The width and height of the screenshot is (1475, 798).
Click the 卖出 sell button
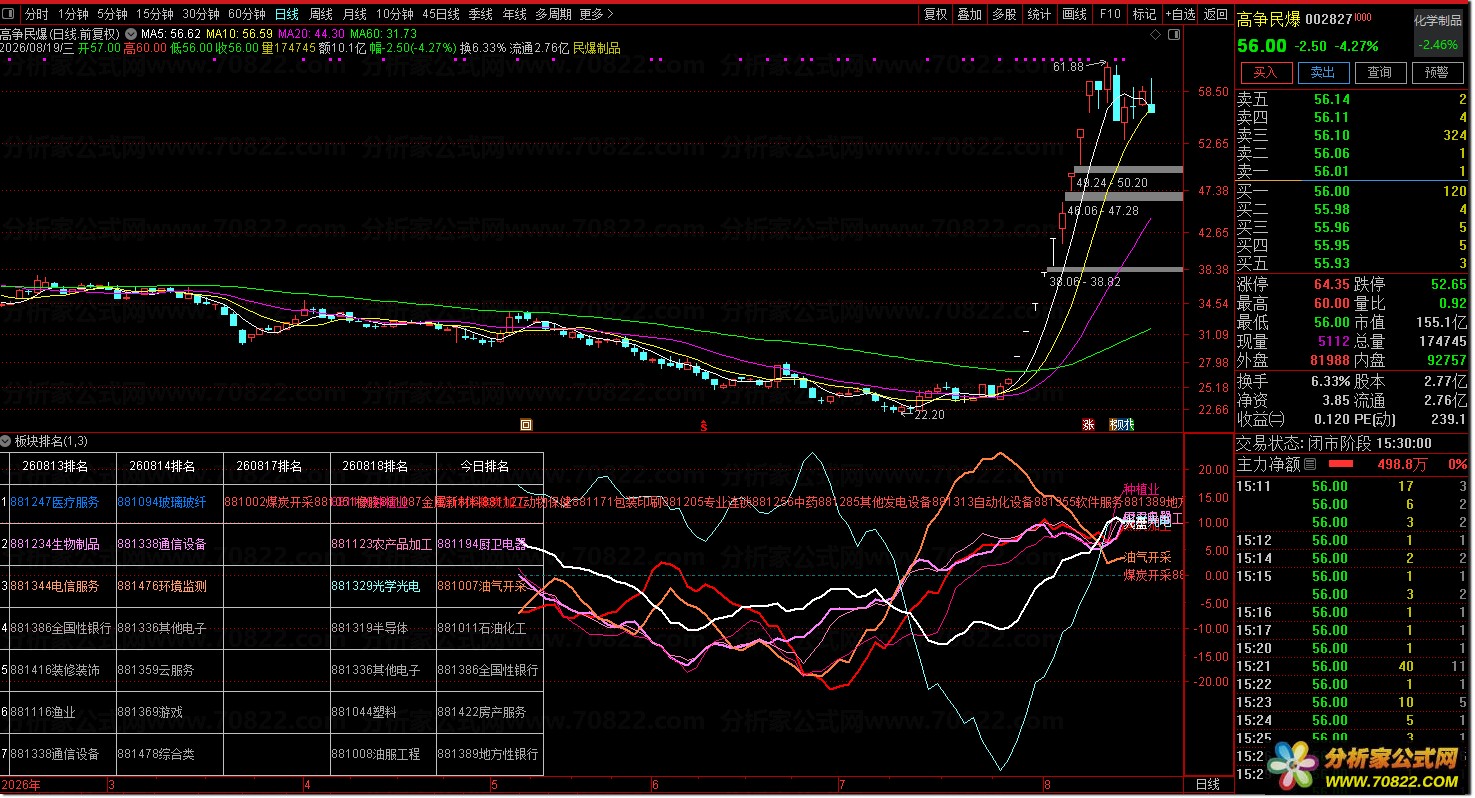[1323, 73]
